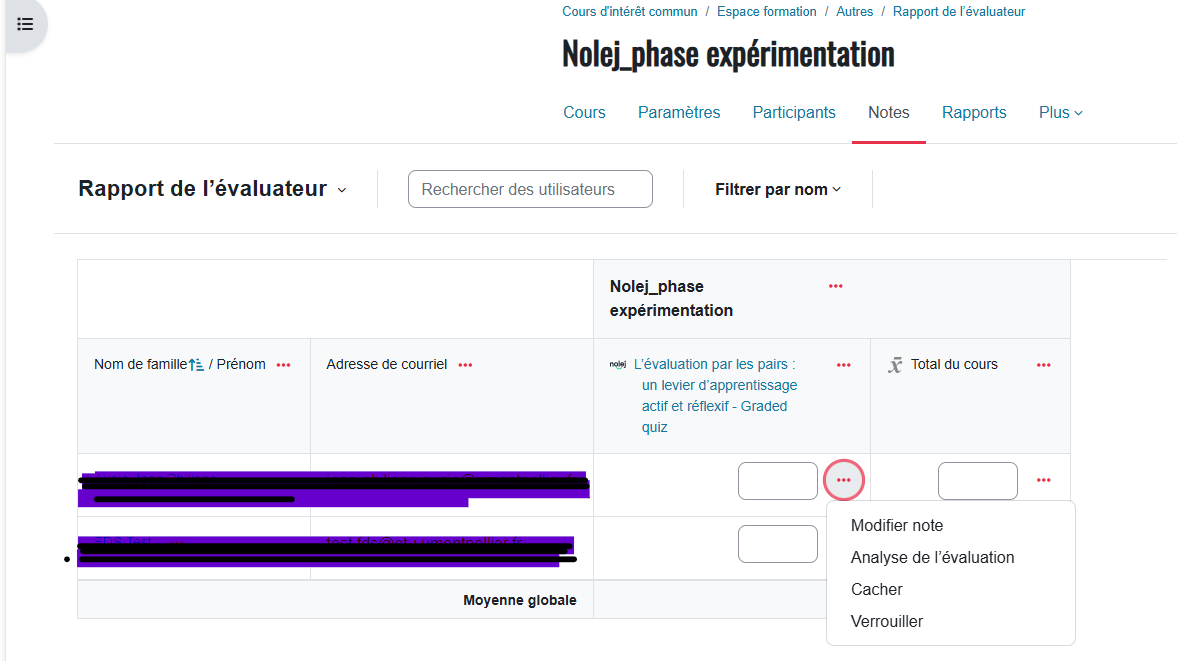The width and height of the screenshot is (1177, 661).
Task: Click the Prénom sort link
Action: [241, 365]
